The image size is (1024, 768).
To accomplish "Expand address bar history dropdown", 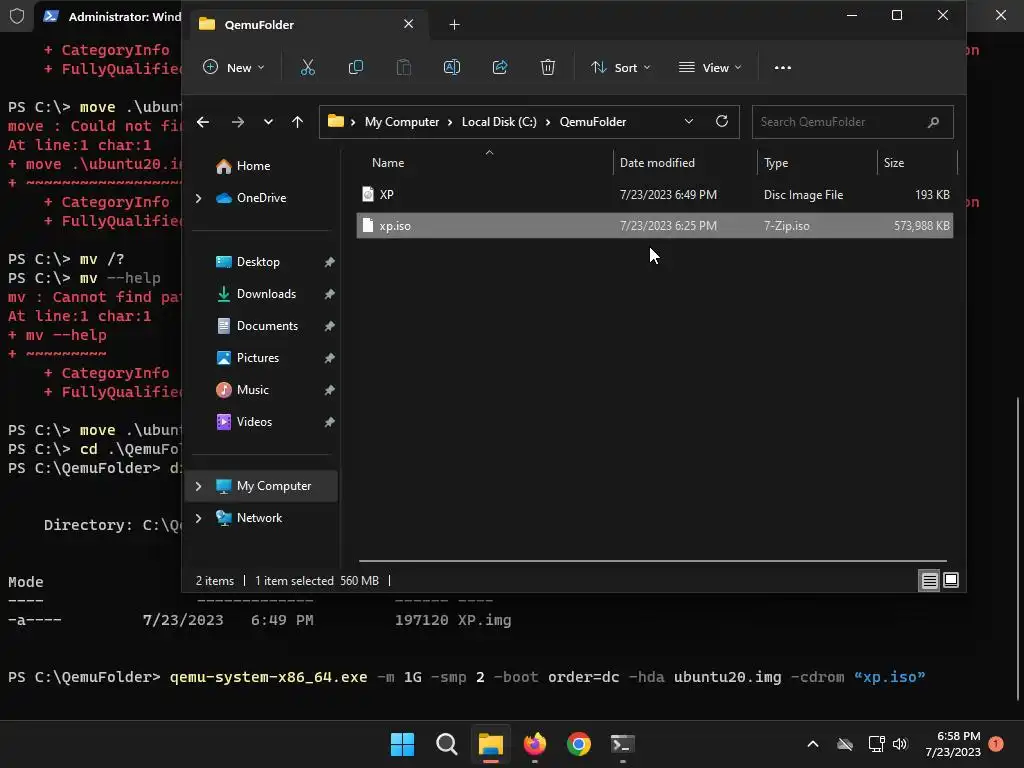I will pos(688,121).
